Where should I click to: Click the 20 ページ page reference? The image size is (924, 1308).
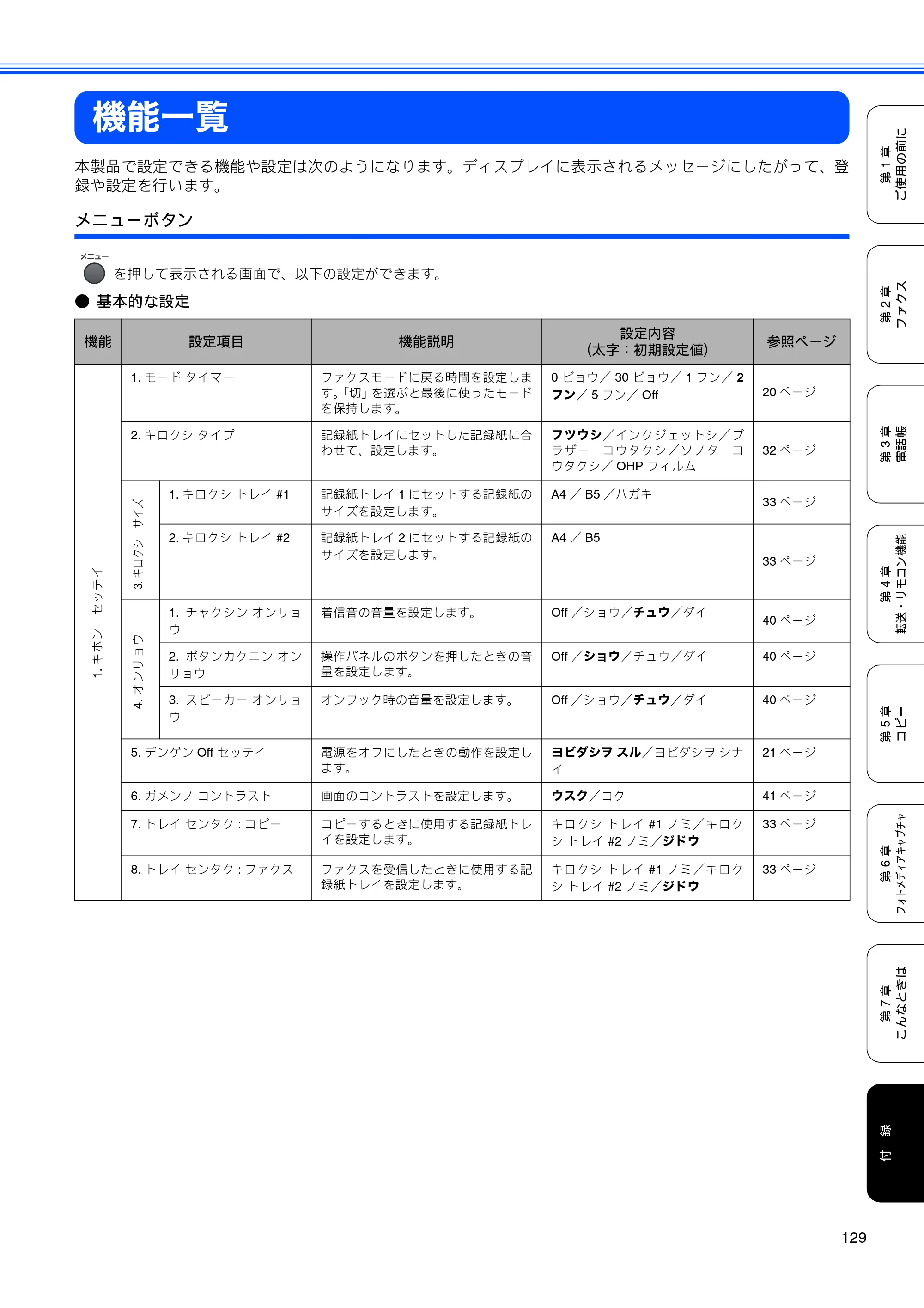[789, 392]
